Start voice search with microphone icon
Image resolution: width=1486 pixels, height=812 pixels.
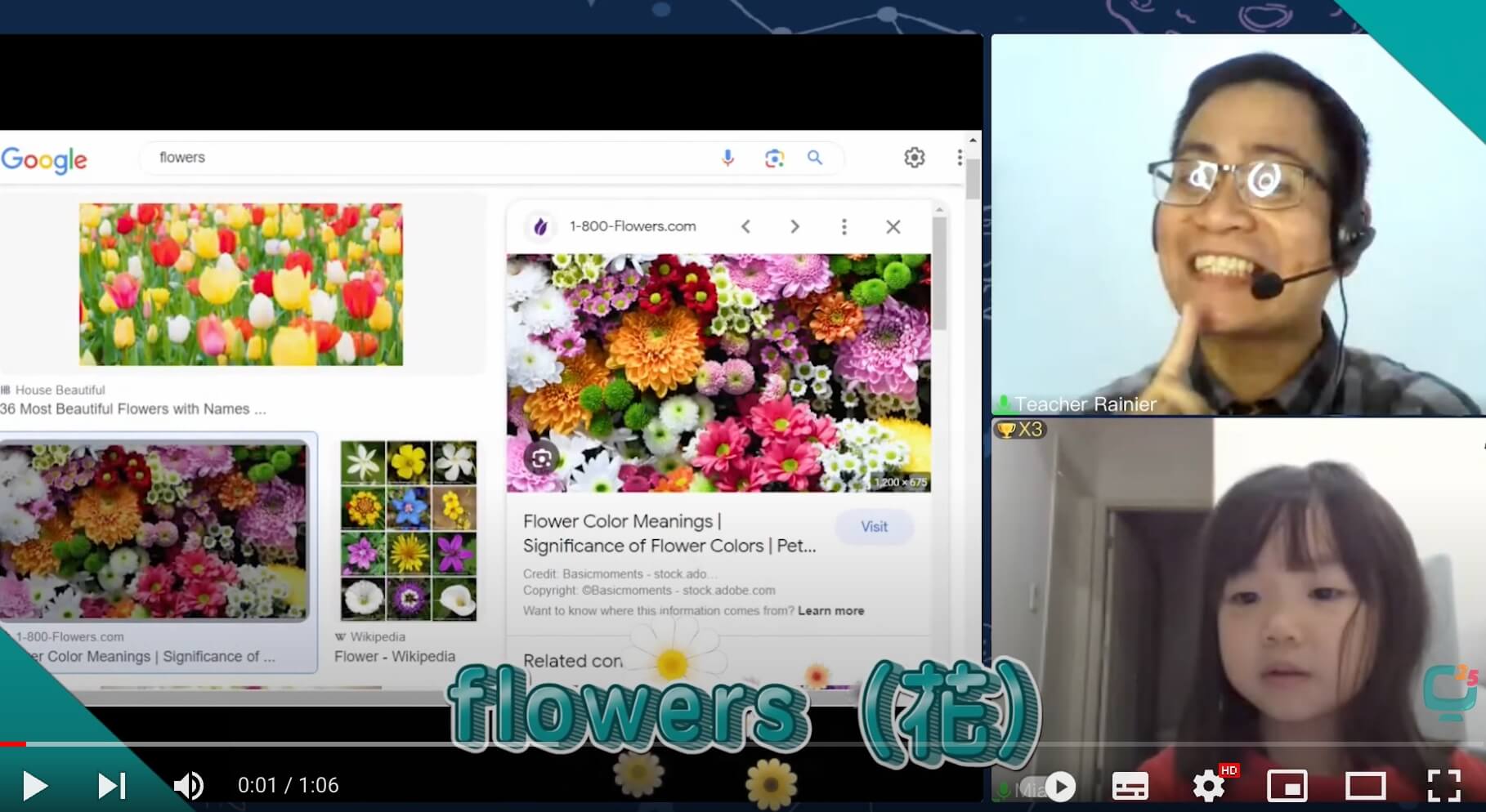point(727,158)
